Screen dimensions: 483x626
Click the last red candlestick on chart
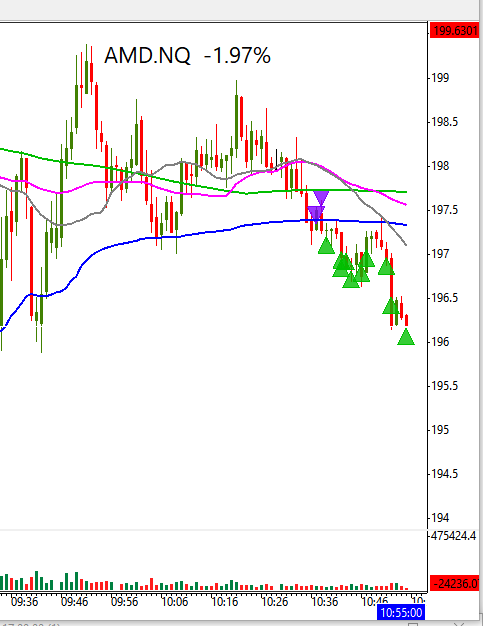(406, 320)
